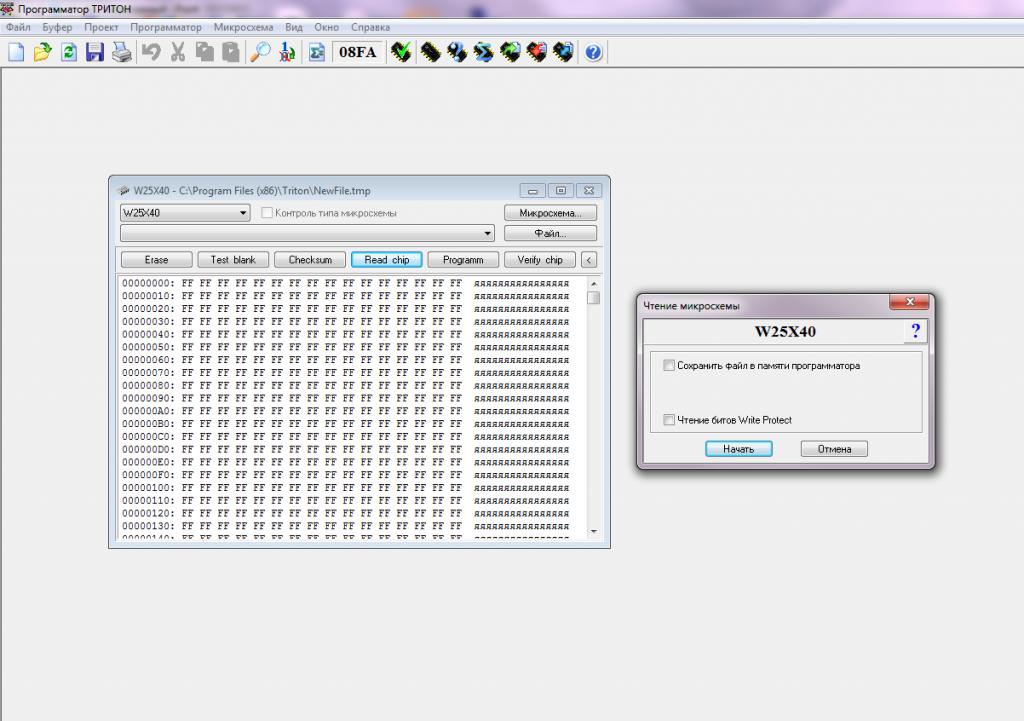
Task: Click the blue Help question mark icon
Action: click(x=593, y=52)
